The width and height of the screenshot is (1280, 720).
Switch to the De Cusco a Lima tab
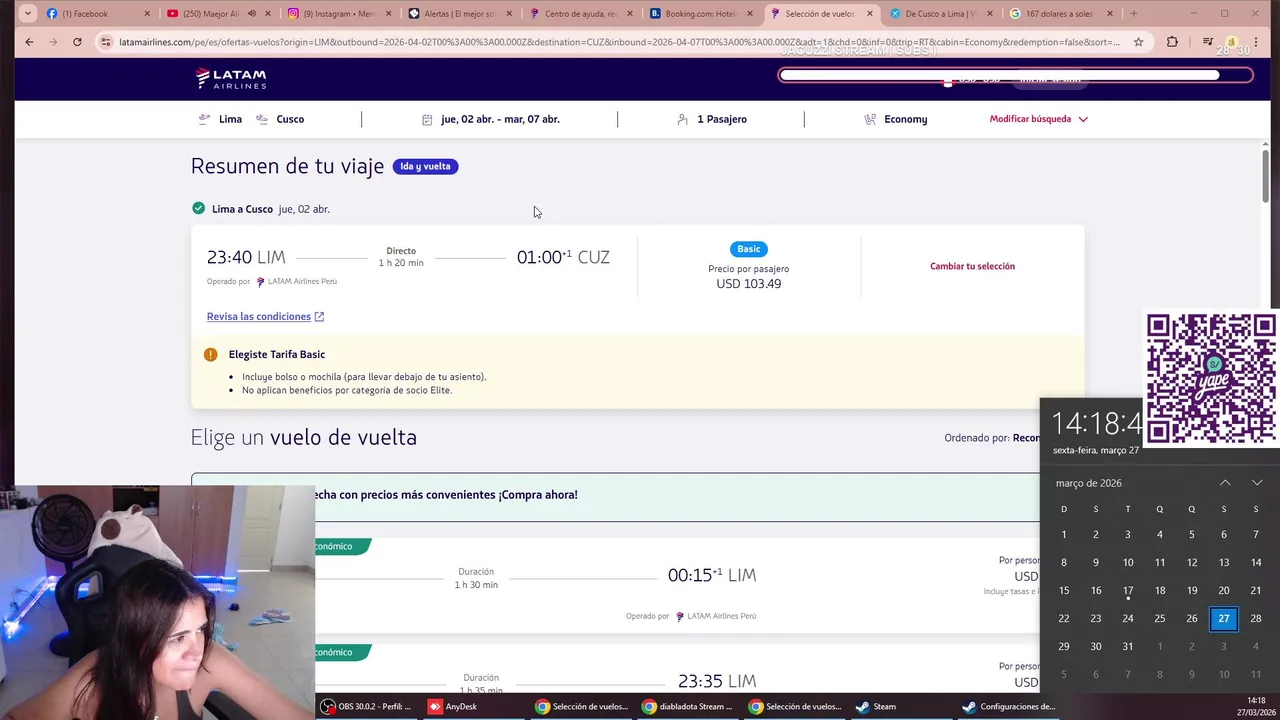[940, 14]
